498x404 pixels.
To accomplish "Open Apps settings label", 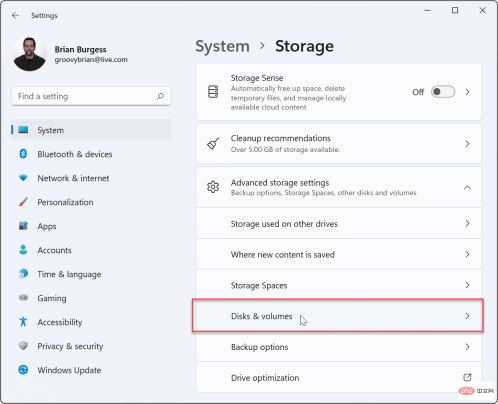I will [47, 226].
